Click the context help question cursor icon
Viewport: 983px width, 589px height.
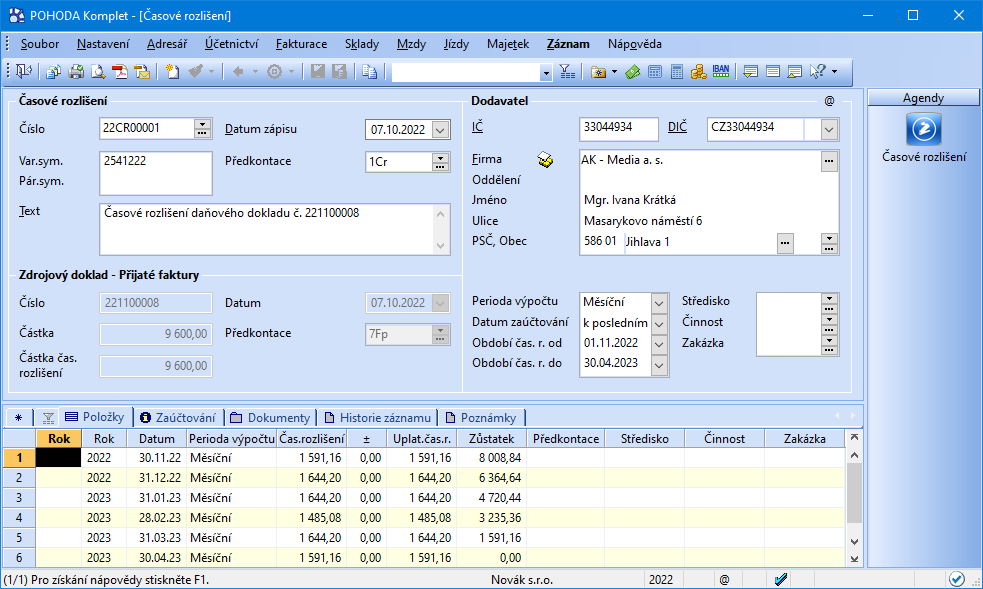click(817, 72)
